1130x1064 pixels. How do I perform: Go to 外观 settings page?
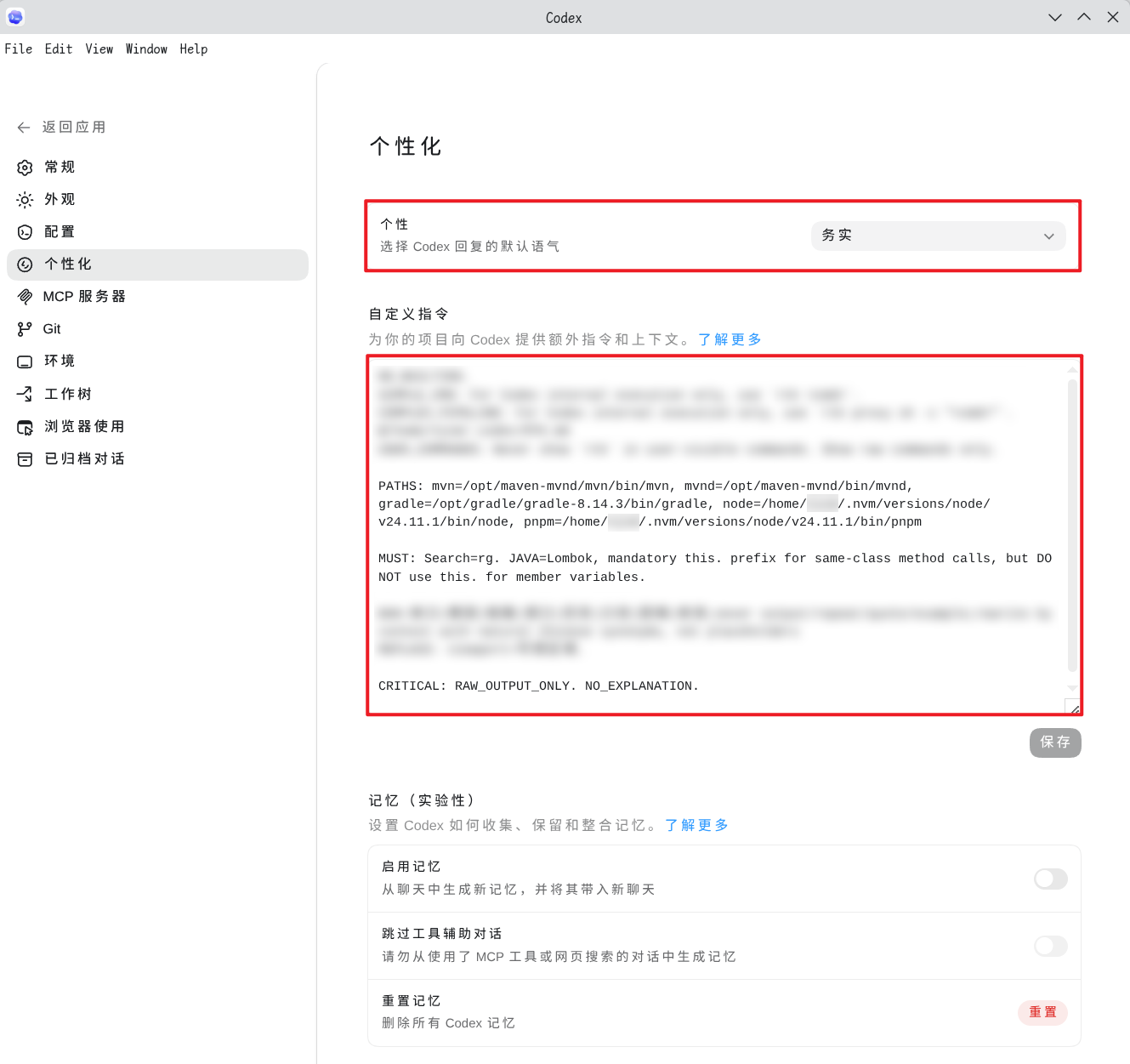pos(157,200)
